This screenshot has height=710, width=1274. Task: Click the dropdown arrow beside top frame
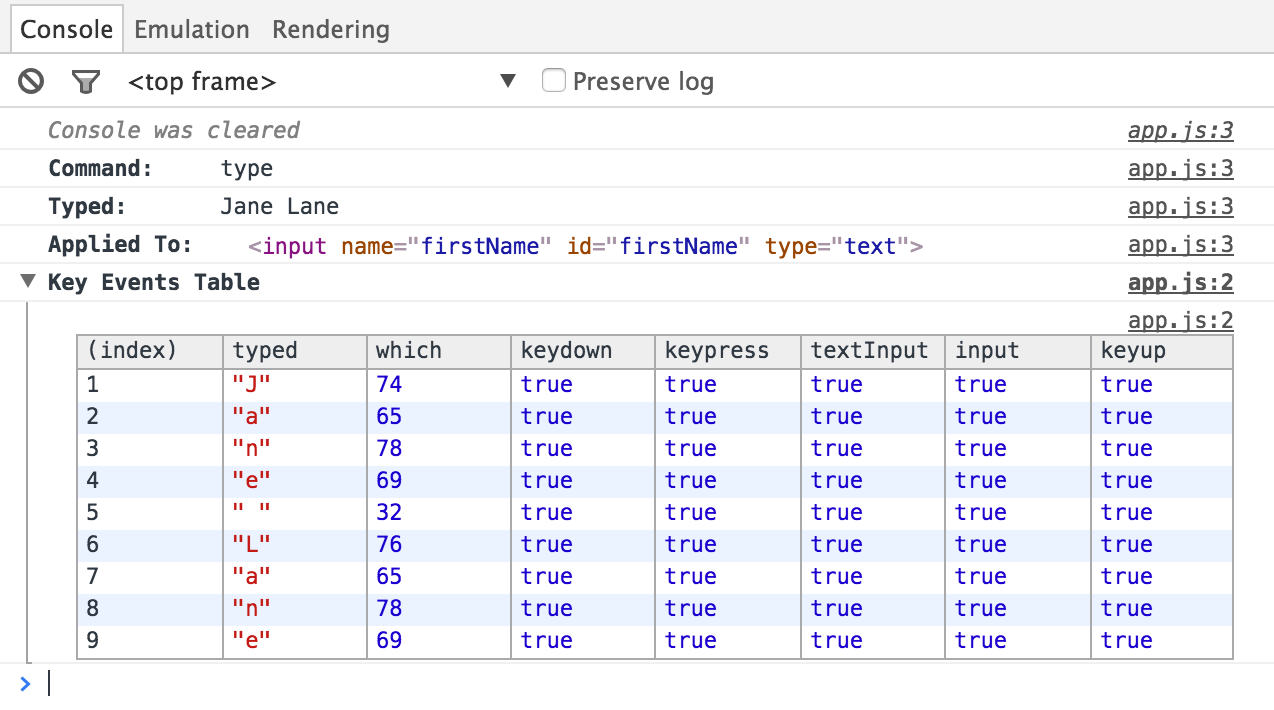click(x=509, y=81)
